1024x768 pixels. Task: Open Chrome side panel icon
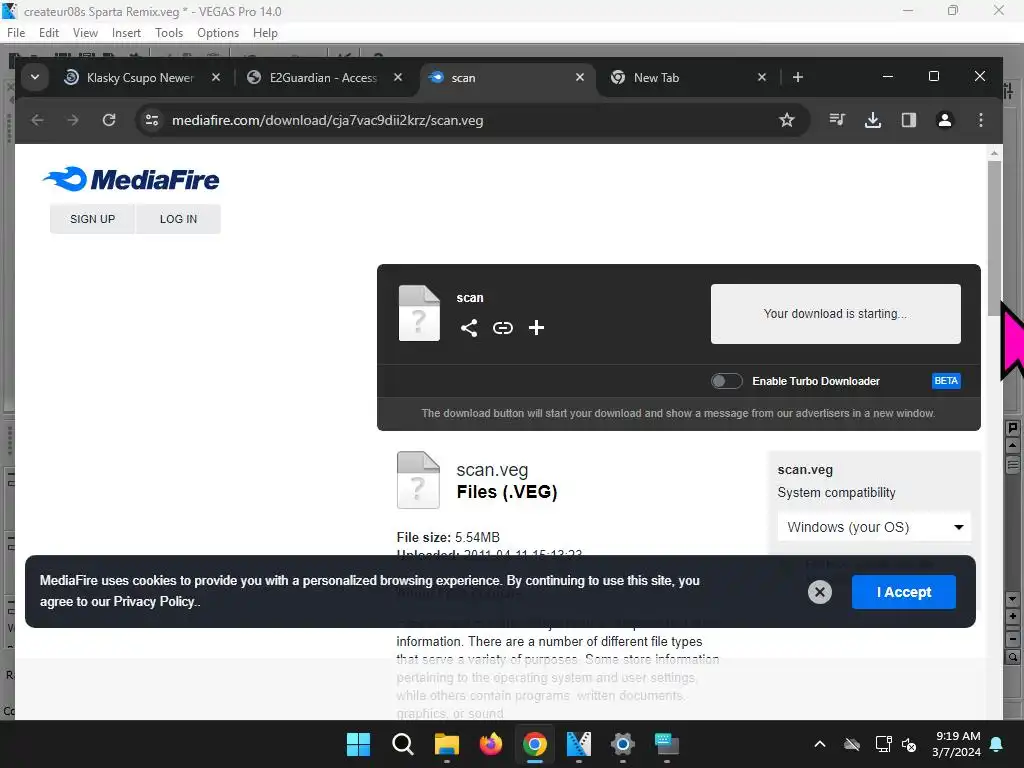(908, 120)
